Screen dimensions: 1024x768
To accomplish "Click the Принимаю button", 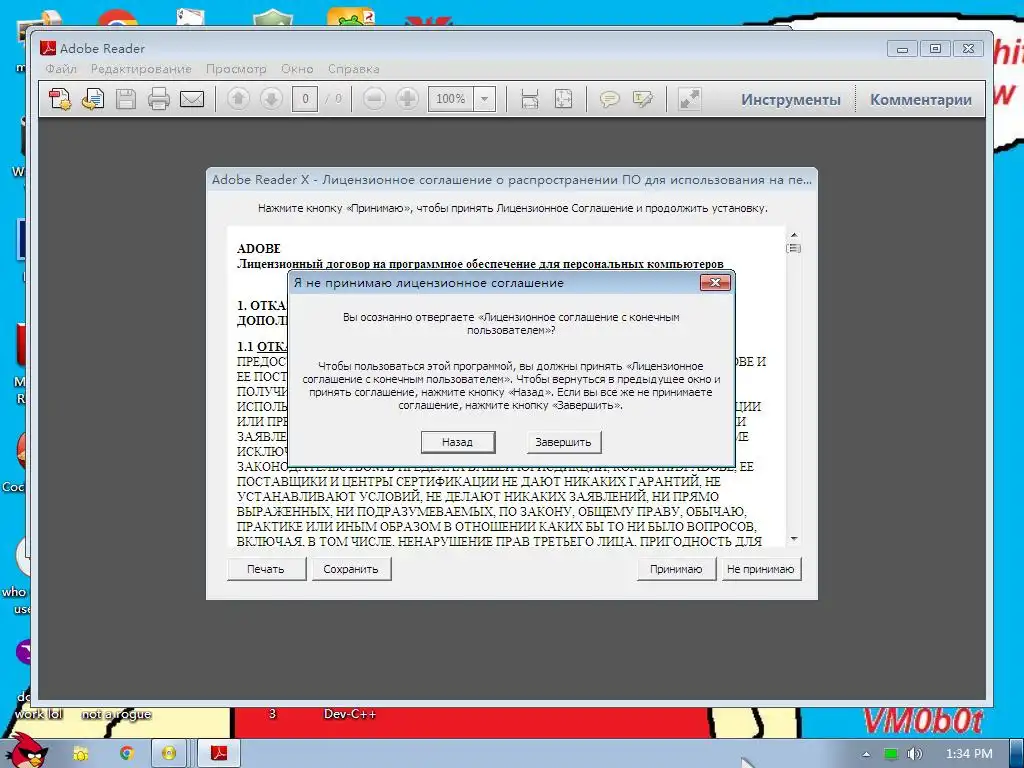I will [x=677, y=569].
